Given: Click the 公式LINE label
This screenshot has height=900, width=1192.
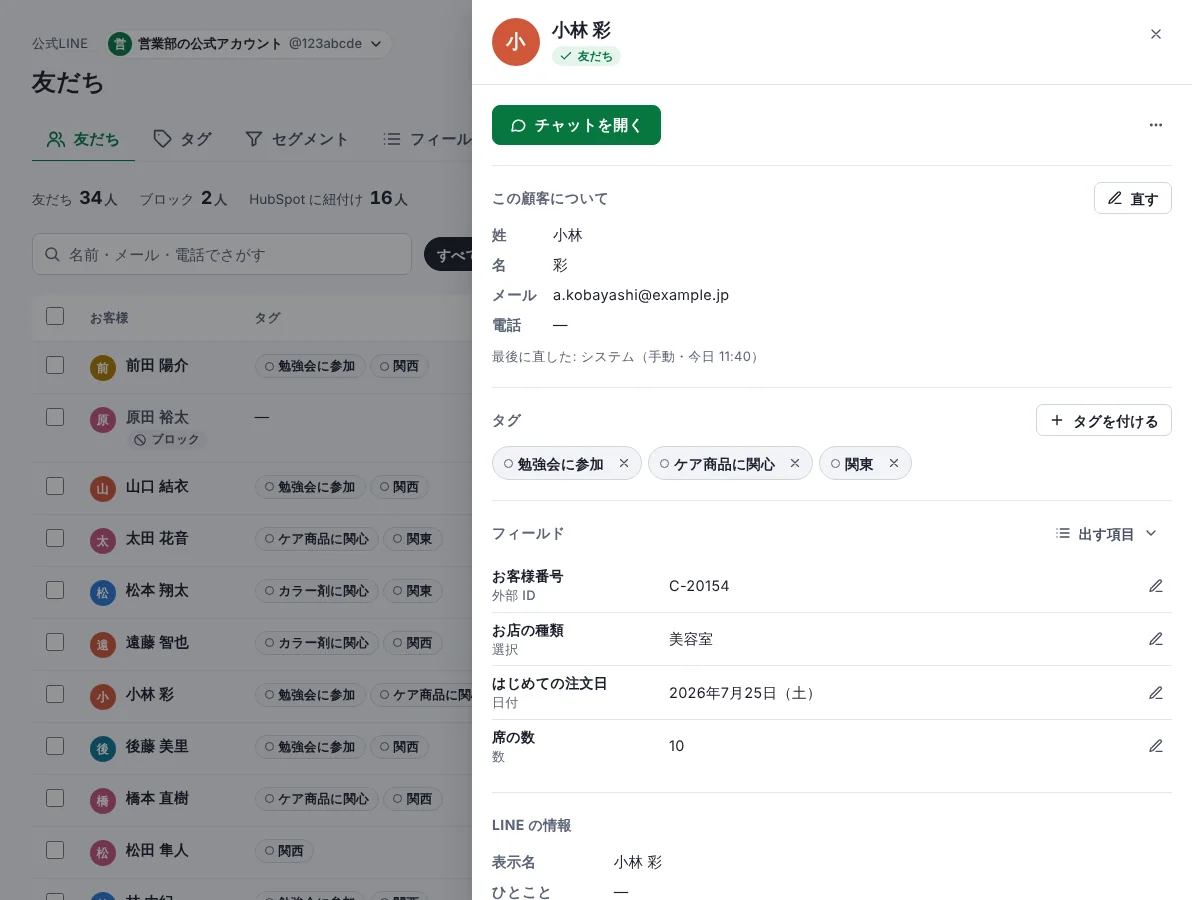Looking at the screenshot, I should (x=60, y=43).
